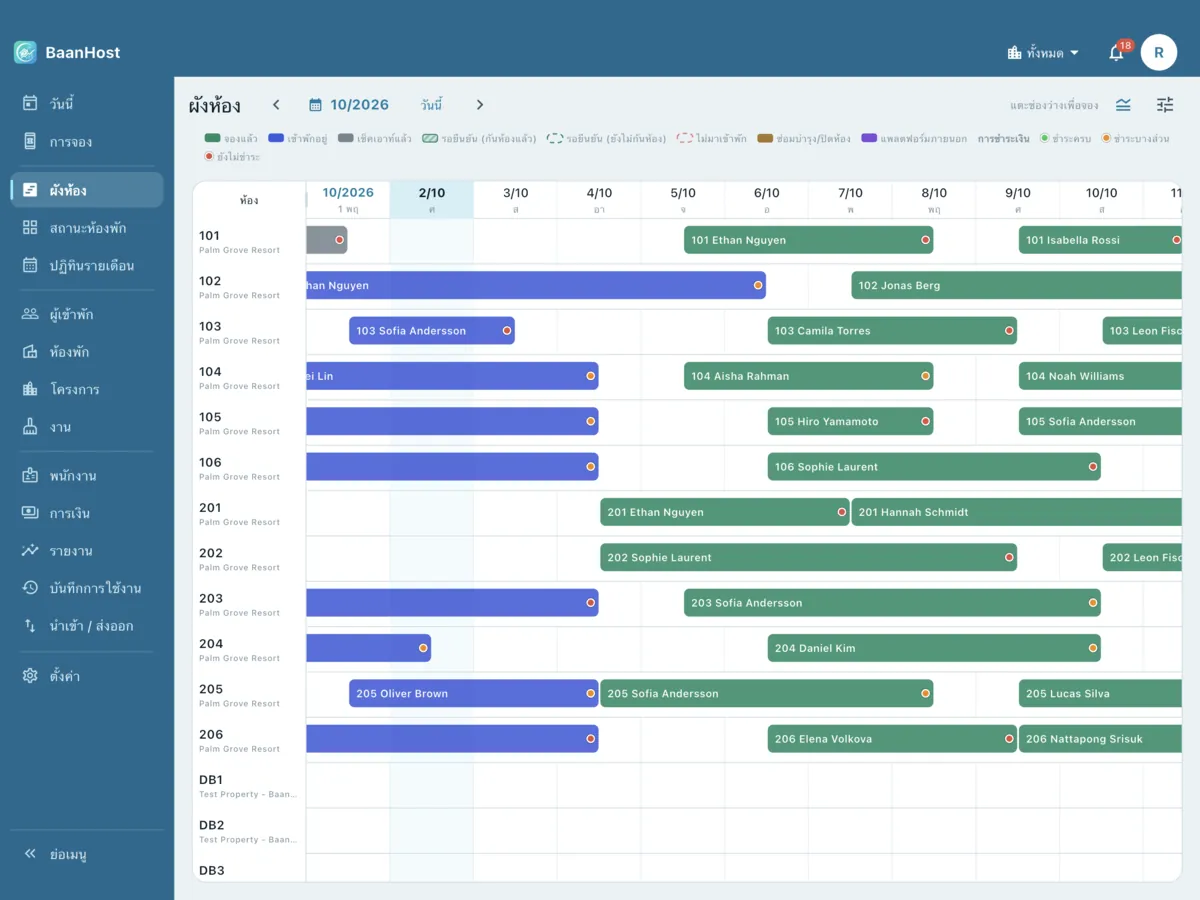Open การเงิน finance page
Screen dimensions: 1200x900
(87, 513)
